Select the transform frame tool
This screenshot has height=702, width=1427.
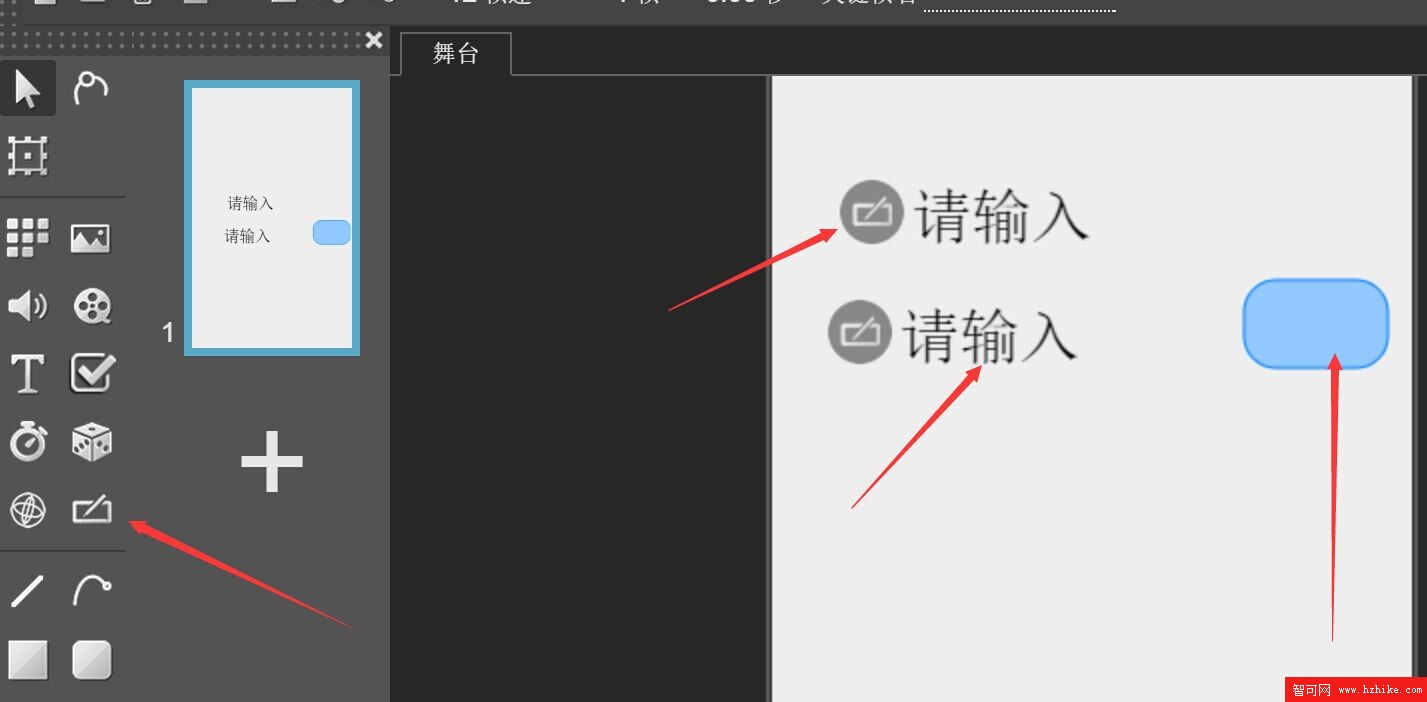[27, 156]
